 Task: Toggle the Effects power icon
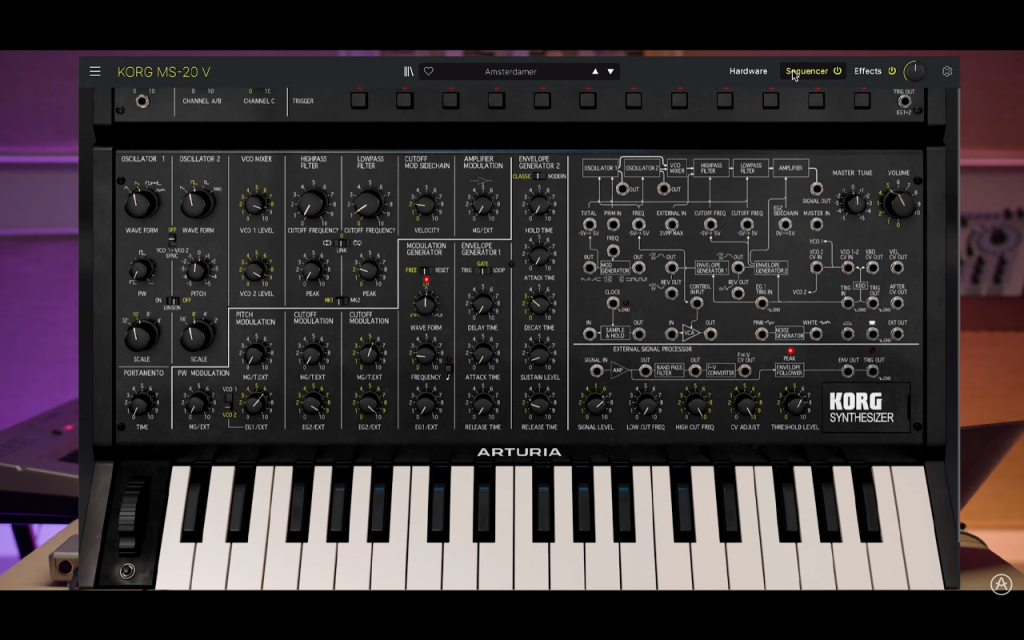tap(892, 71)
